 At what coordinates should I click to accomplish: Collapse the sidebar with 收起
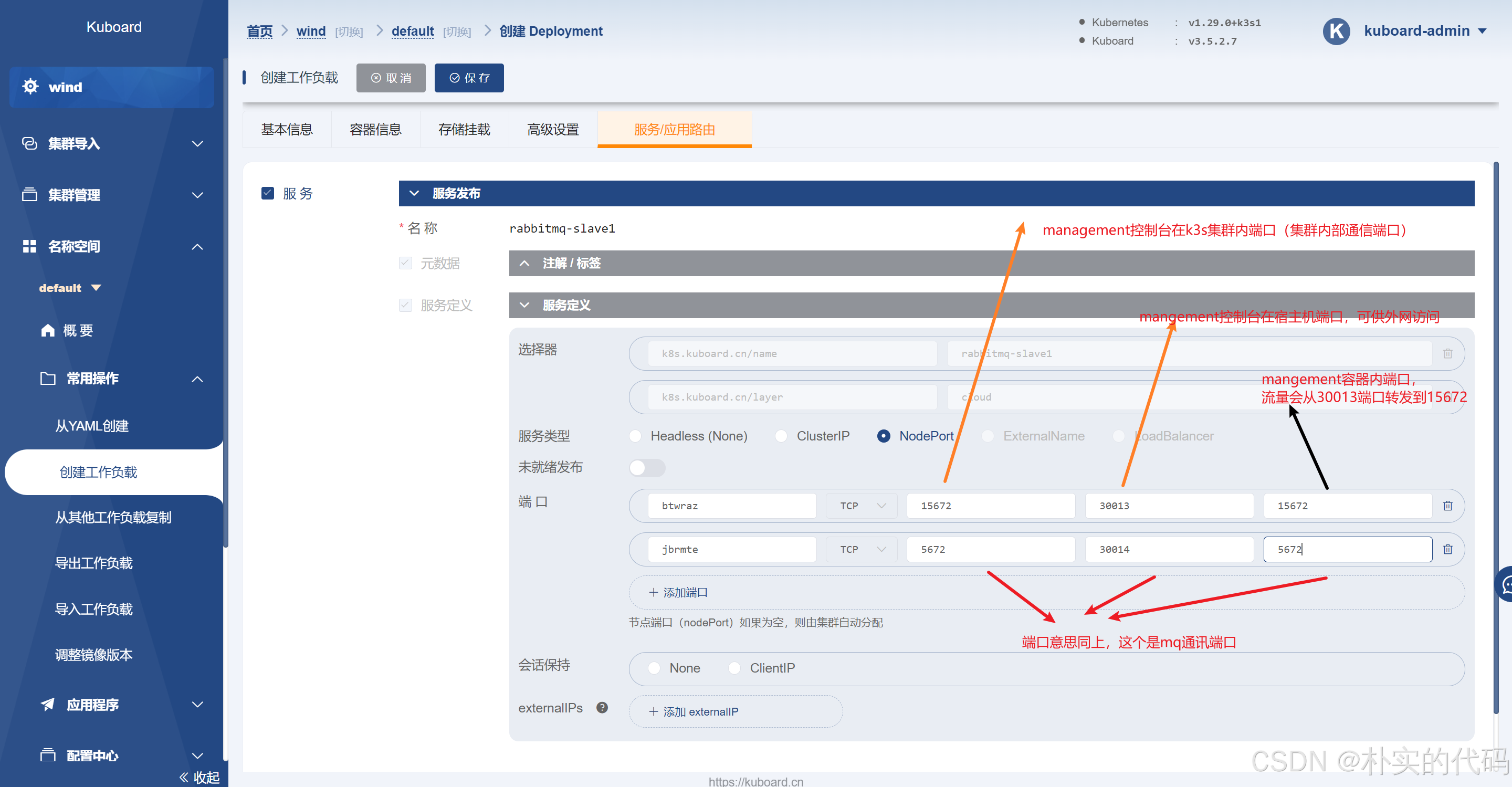click(199, 776)
